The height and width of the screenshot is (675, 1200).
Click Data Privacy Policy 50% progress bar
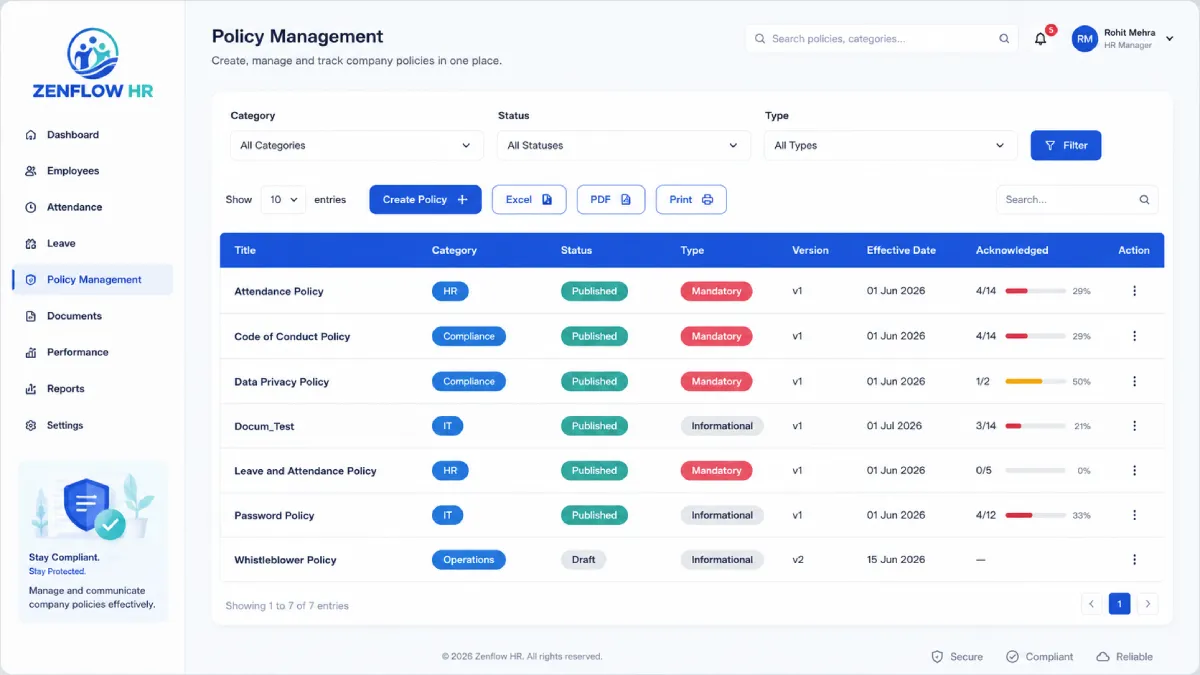(x=1034, y=381)
